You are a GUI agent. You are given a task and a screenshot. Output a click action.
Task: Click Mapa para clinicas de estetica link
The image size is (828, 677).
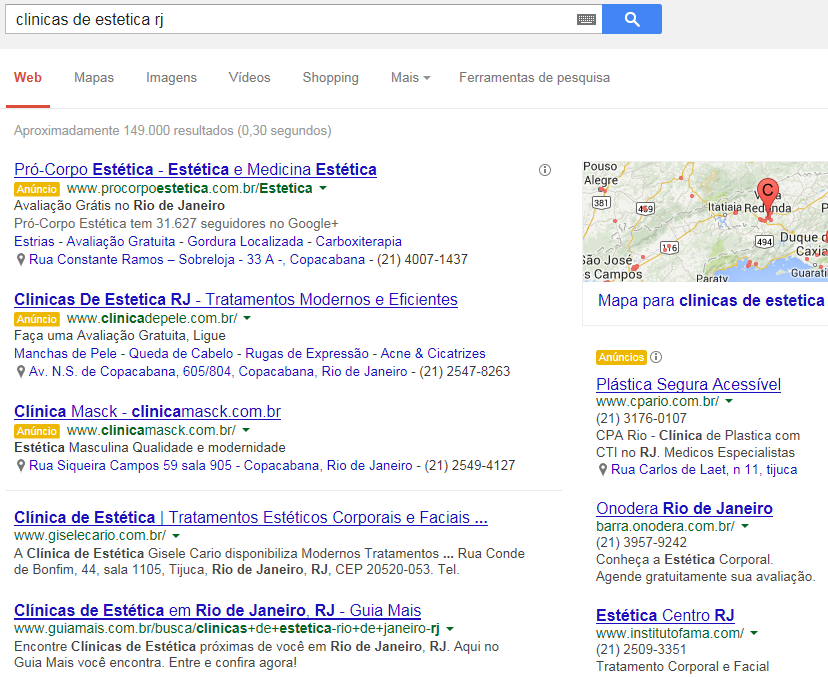pos(711,300)
